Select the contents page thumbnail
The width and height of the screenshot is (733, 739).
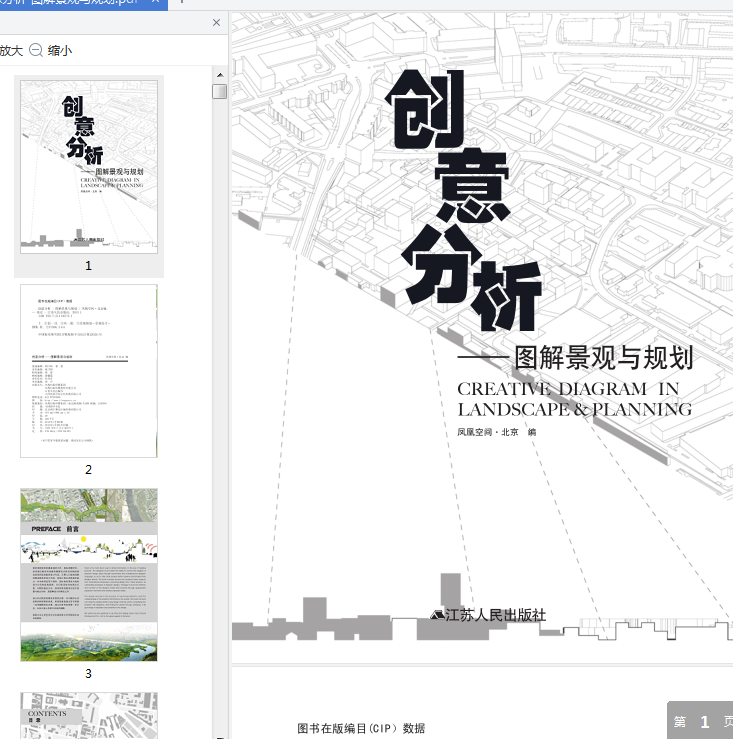point(89,715)
